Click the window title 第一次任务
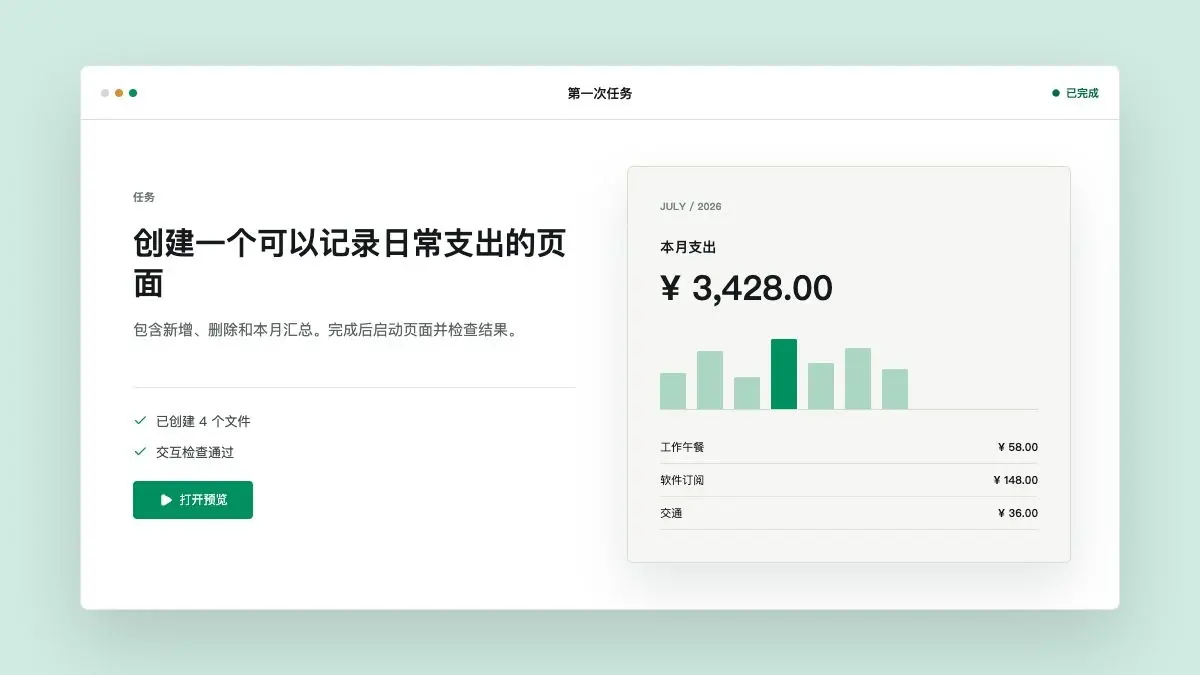The width and height of the screenshot is (1200, 675). coord(600,93)
